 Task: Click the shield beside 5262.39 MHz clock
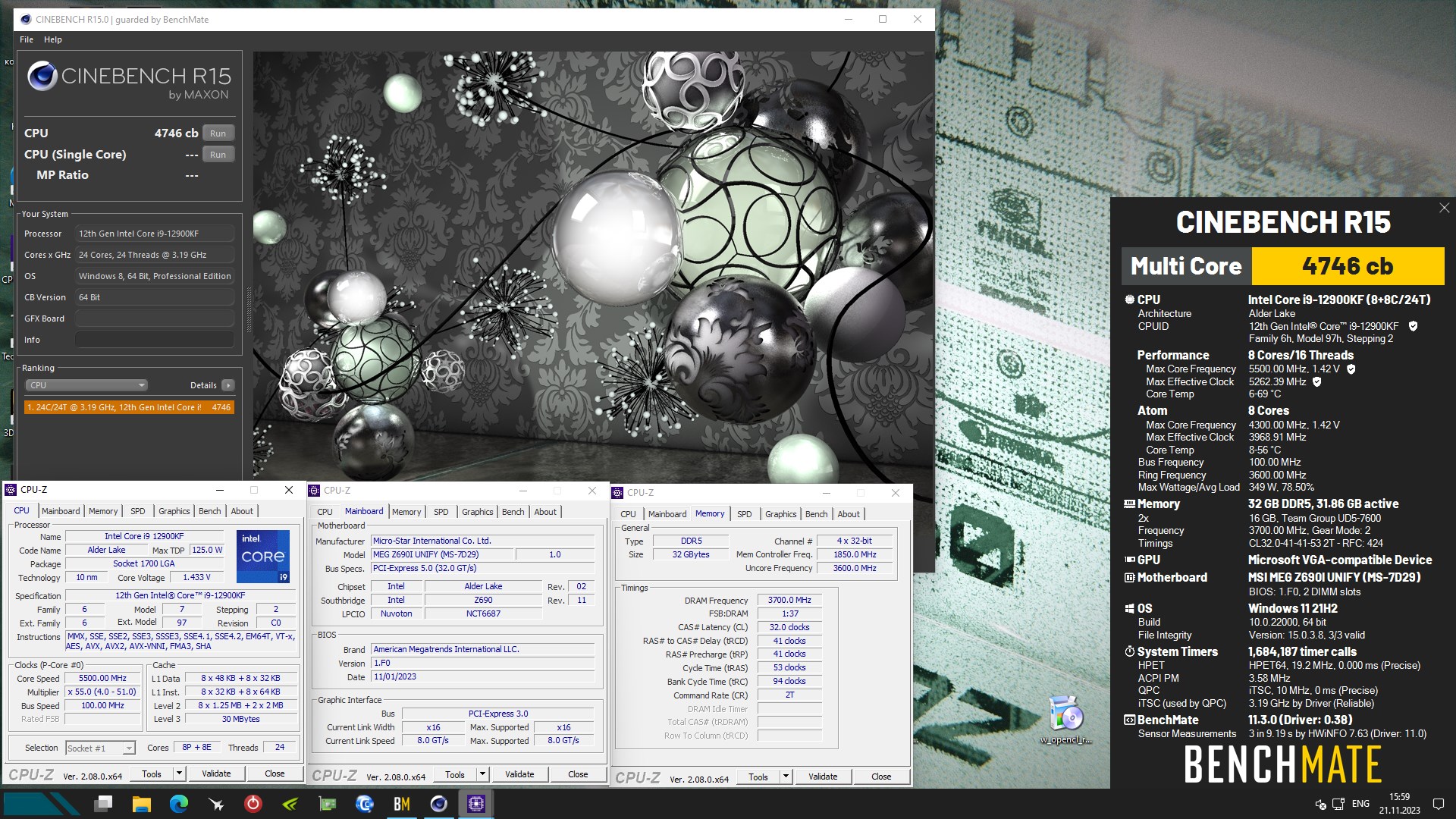pos(1316,382)
